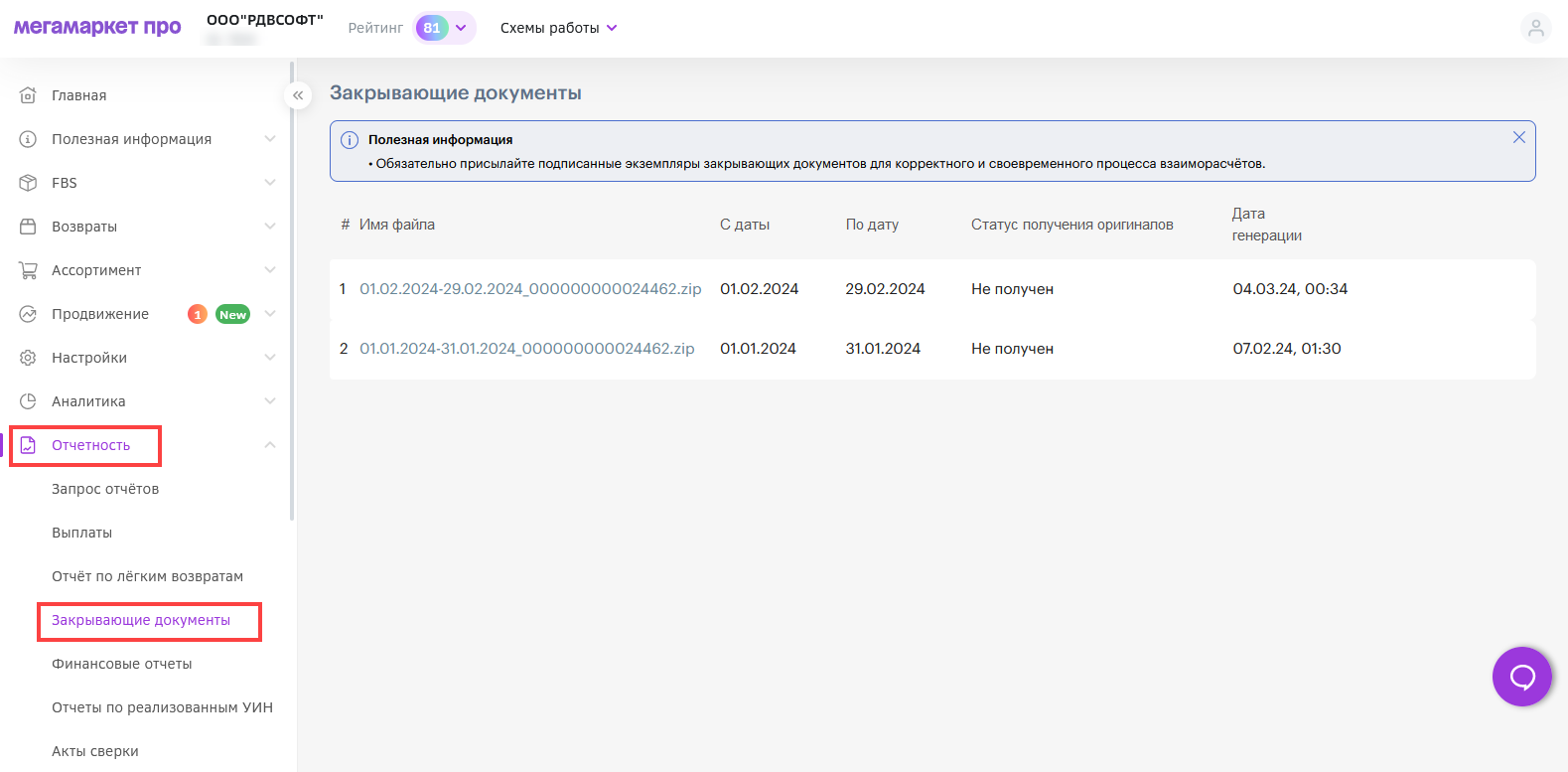The width and height of the screenshot is (1568, 772).
Task: Expand the Ассортимент section chevron
Action: (270, 270)
